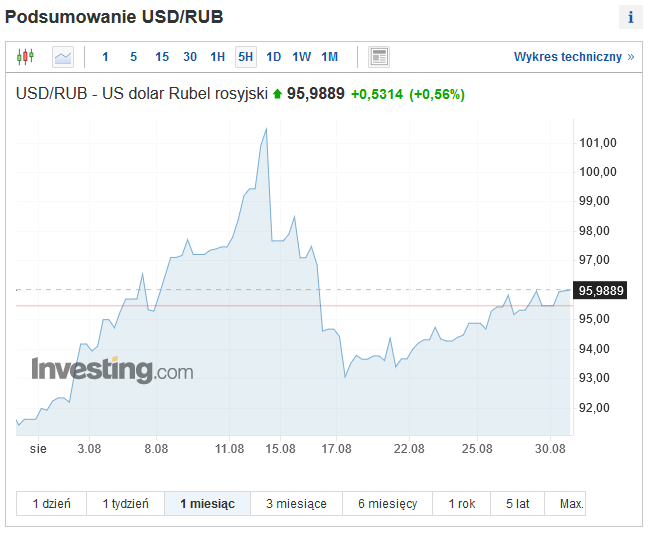Select the area chart type icon
Viewport: 655px width, 537px height.
pyautogui.click(x=63, y=57)
